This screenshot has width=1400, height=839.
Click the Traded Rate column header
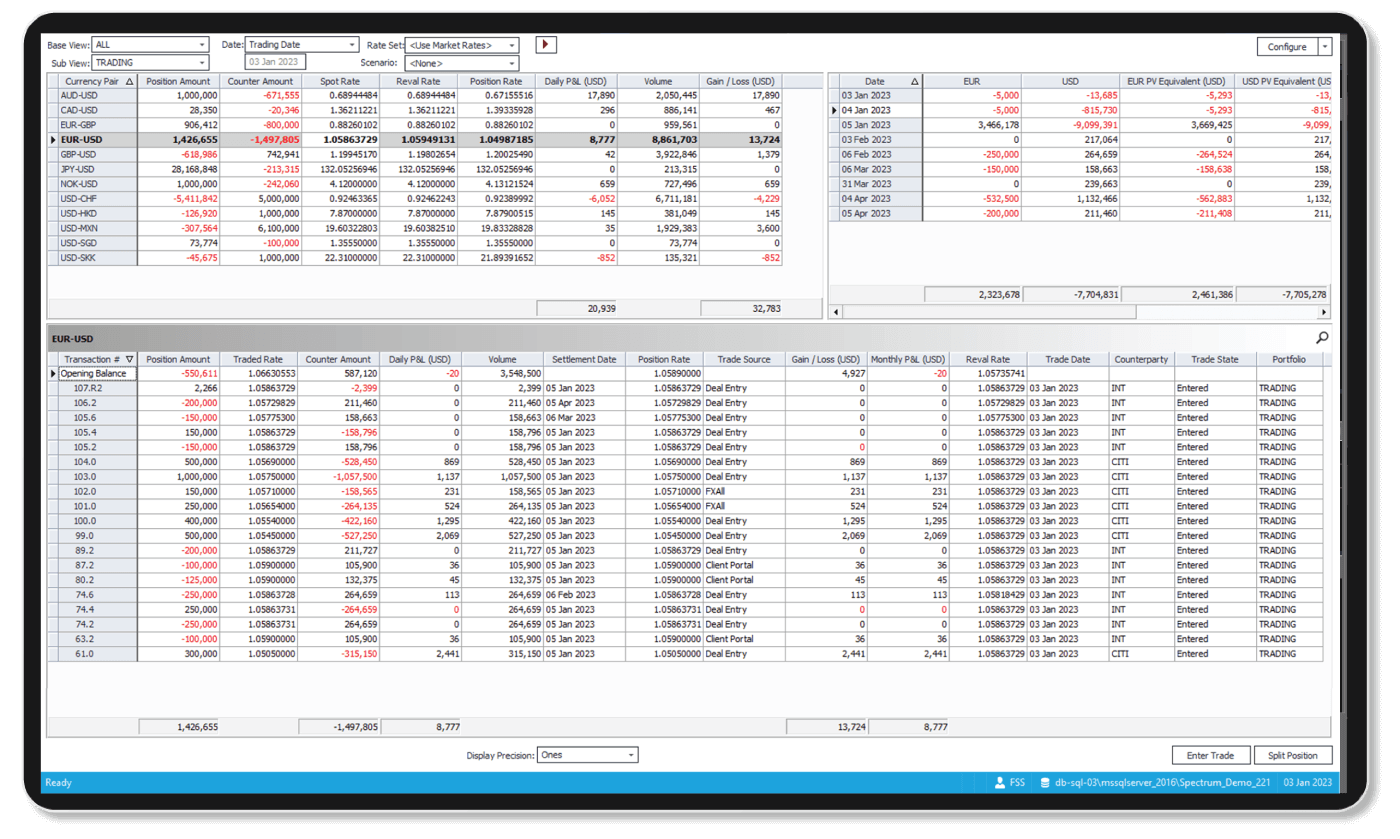[x=258, y=359]
